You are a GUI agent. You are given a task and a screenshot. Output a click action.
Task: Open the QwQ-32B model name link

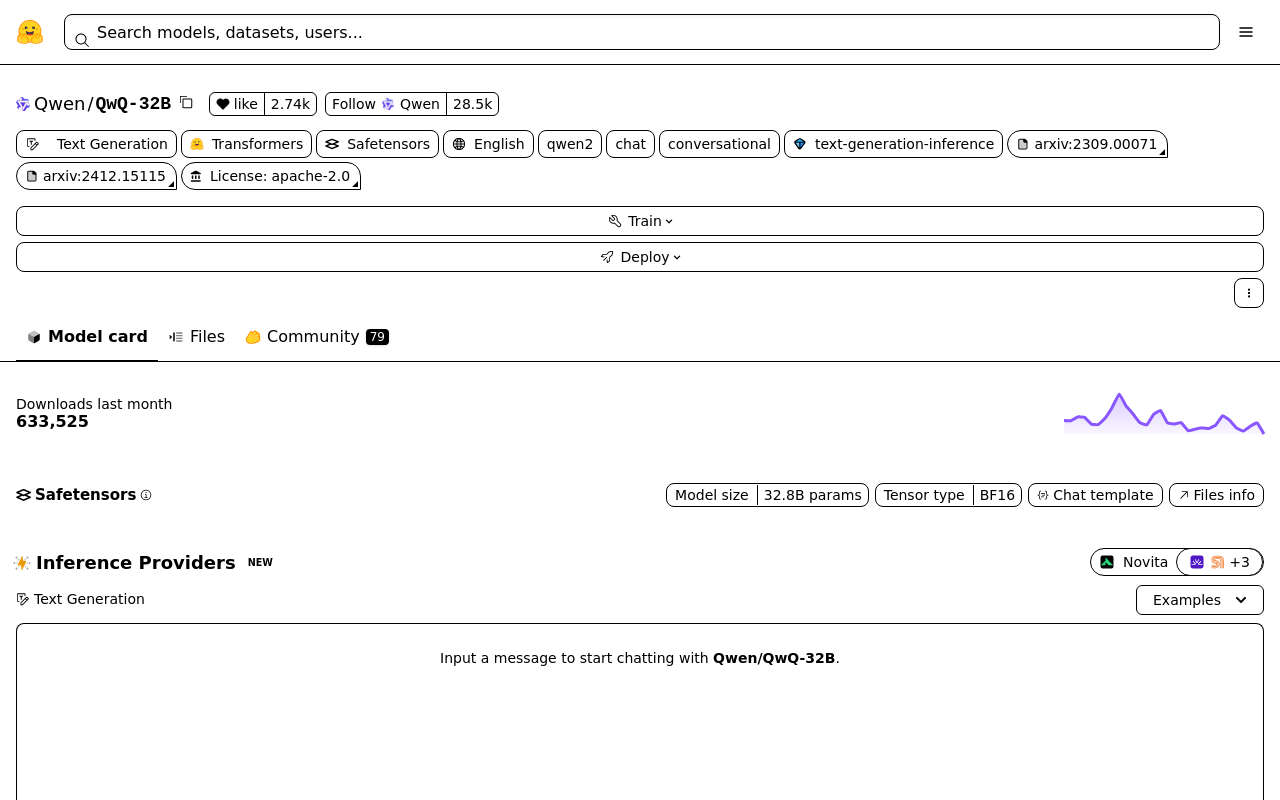(133, 104)
